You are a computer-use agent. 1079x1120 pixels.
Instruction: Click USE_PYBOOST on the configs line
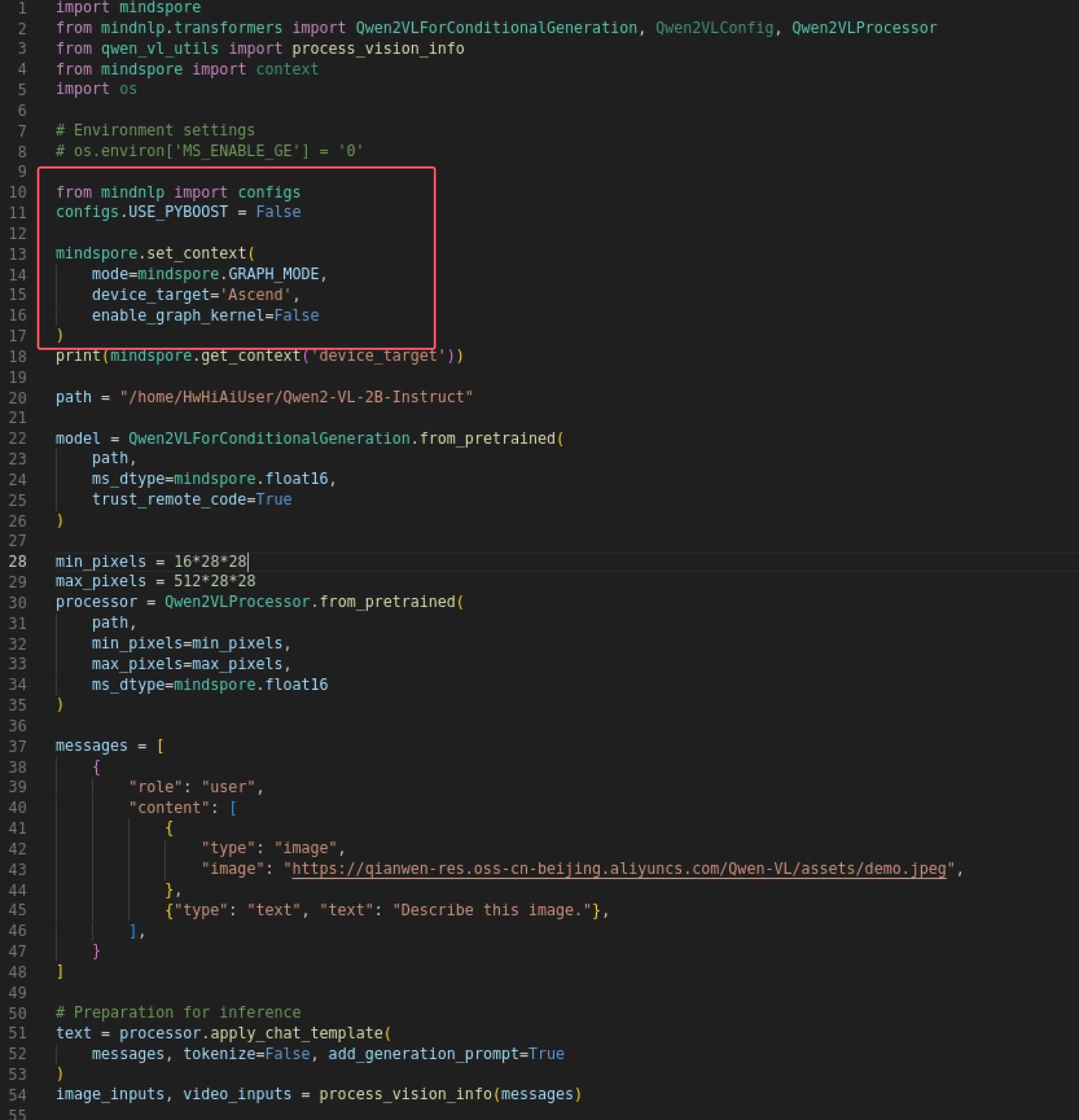178,212
